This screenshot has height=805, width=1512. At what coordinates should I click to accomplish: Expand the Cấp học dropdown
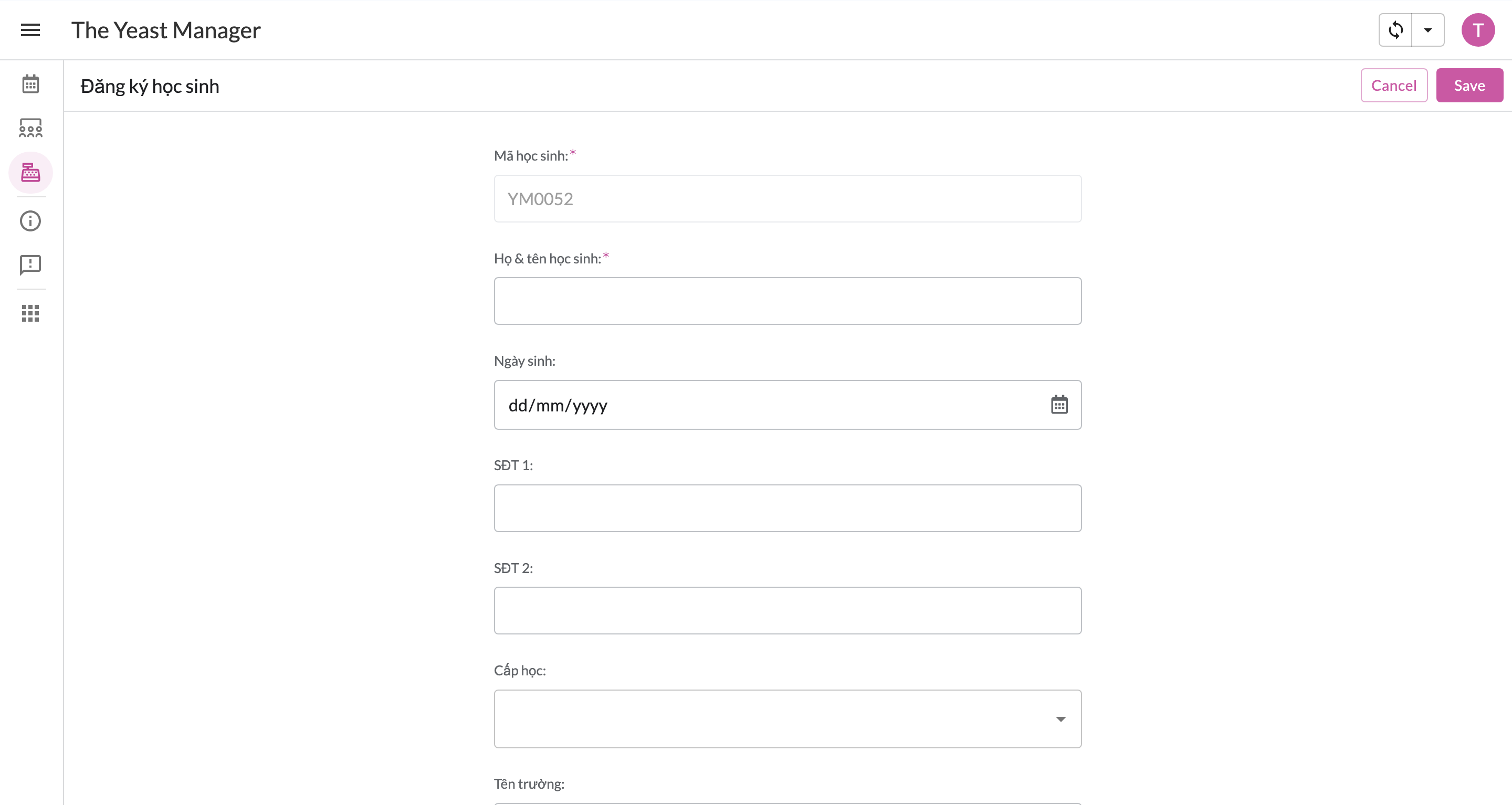point(787,719)
